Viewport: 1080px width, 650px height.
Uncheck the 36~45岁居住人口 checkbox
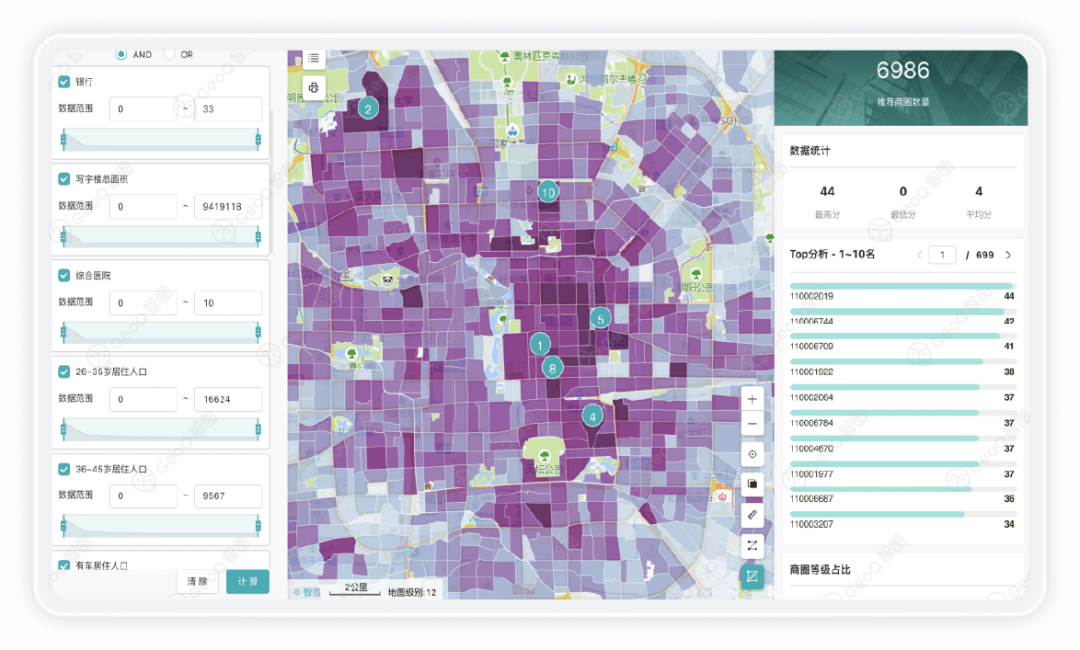click(x=64, y=469)
